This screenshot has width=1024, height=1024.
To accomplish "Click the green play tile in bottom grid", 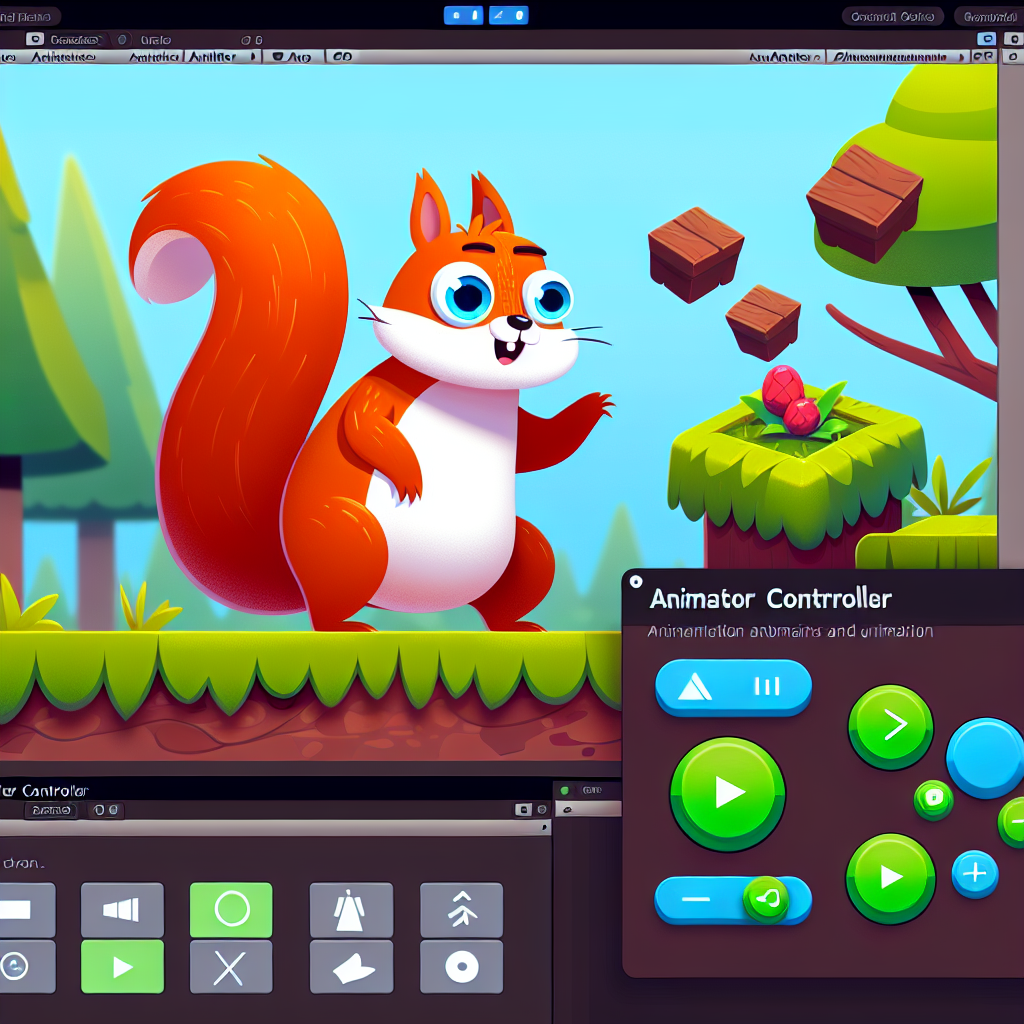I will [x=122, y=967].
